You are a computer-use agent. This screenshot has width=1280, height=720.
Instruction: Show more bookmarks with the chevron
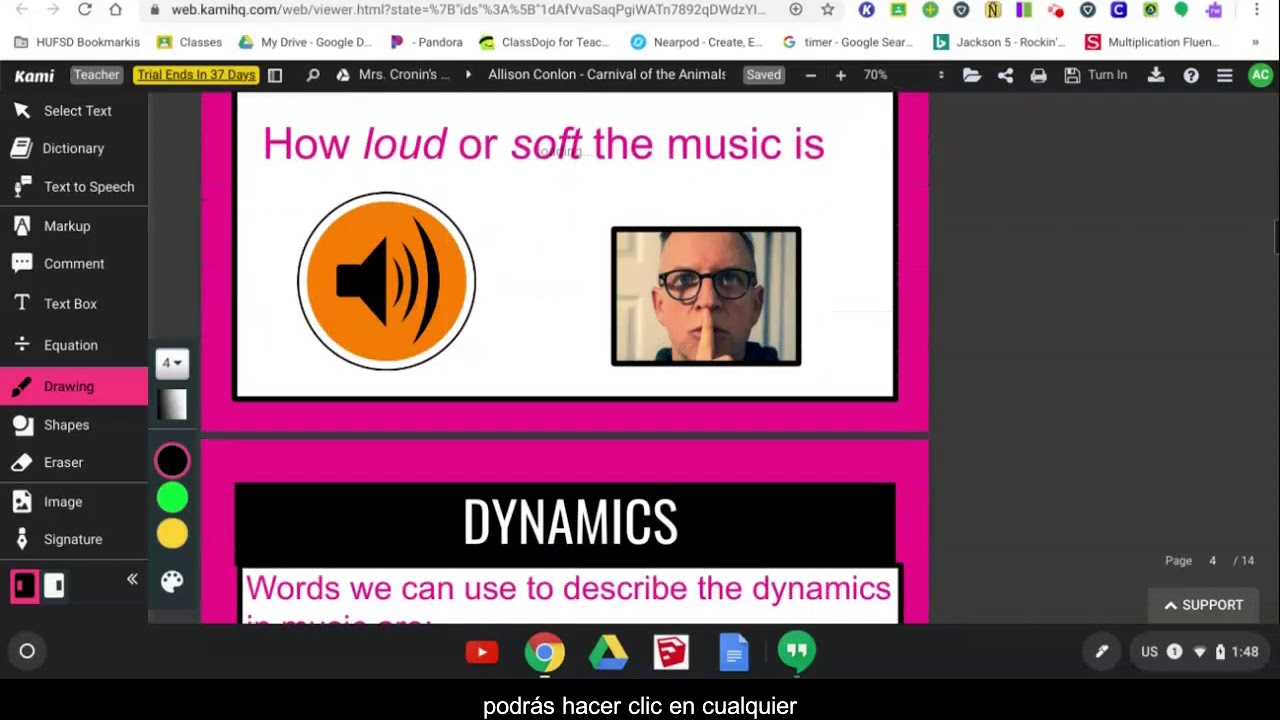(1255, 42)
